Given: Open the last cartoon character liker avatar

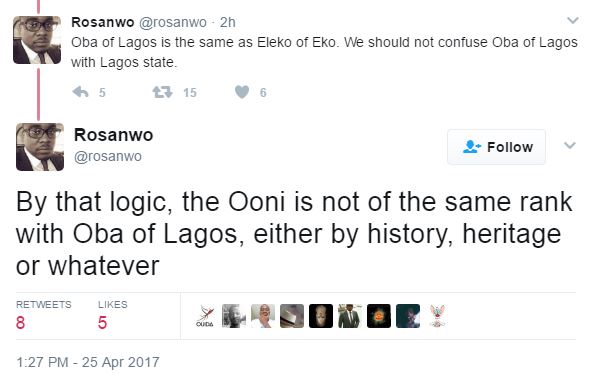Looking at the screenshot, I should (437, 316).
